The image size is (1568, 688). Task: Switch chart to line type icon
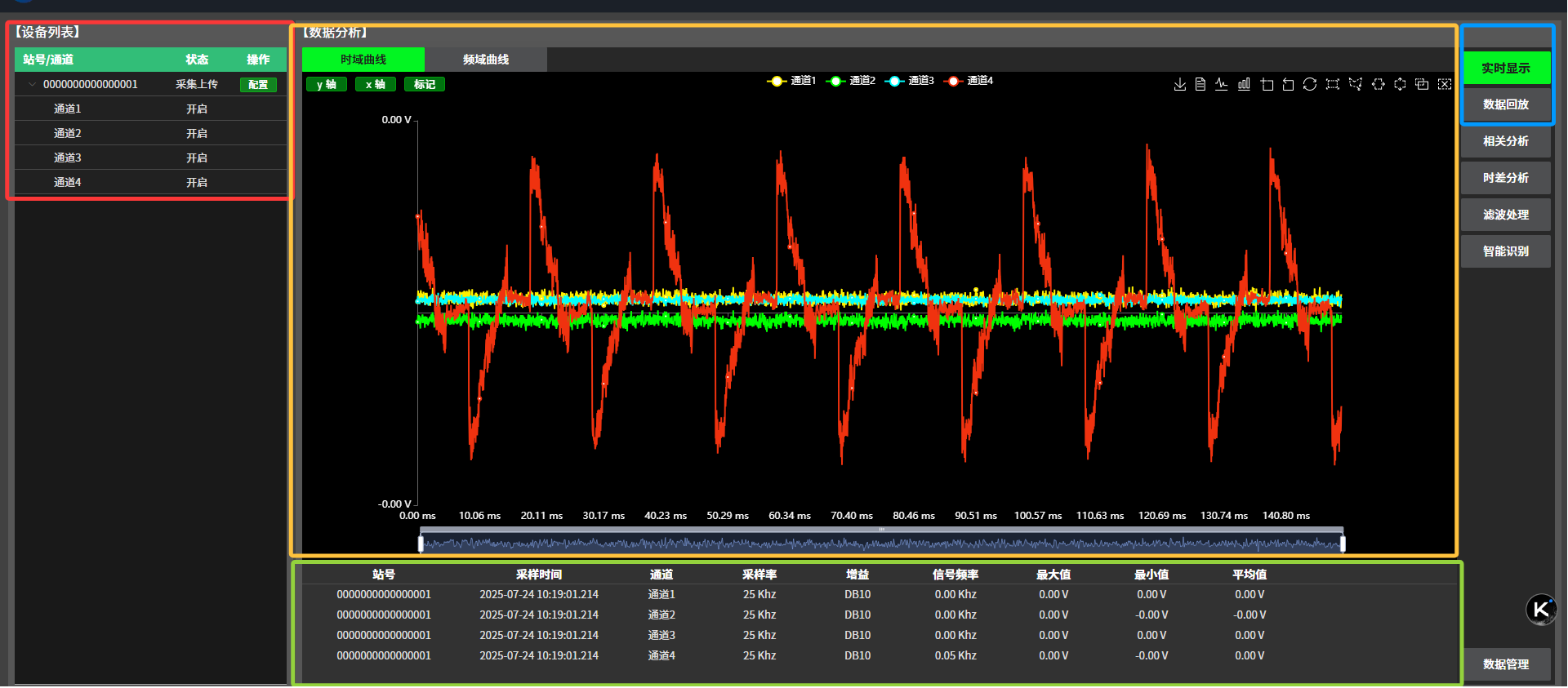click(1222, 84)
